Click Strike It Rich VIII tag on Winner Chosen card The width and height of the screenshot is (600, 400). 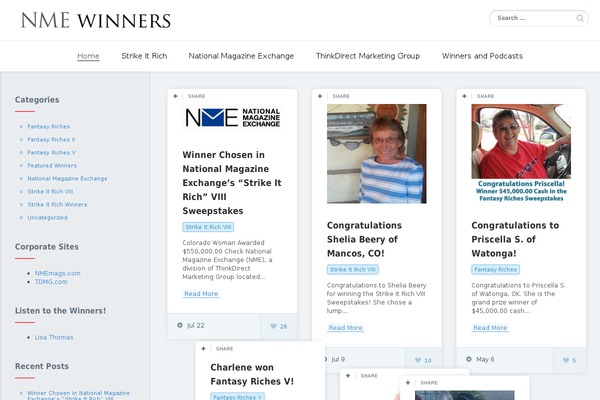coord(208,227)
